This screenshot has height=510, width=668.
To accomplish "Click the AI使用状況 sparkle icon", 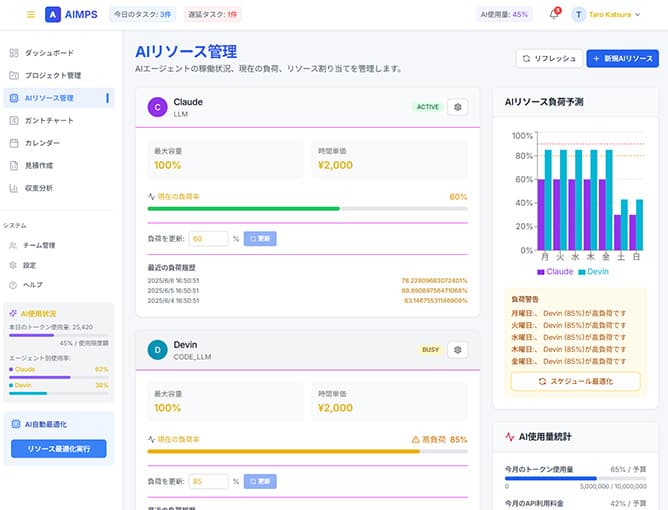I will [13, 314].
